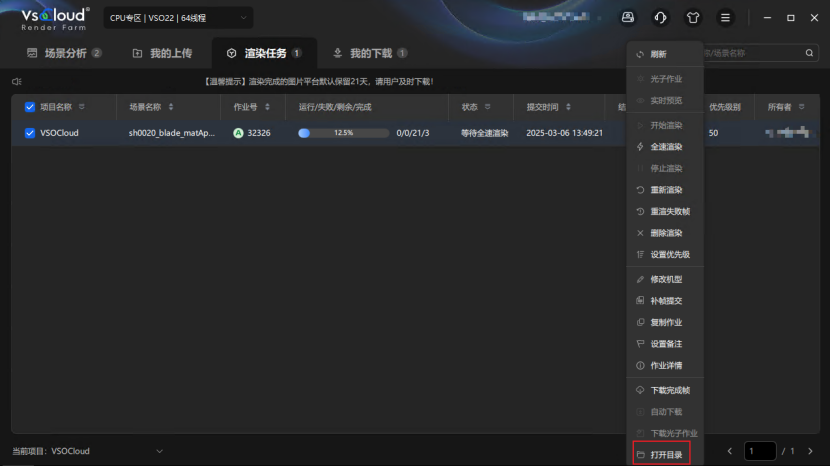Viewport: 830px width, 466px height.
Task: Switch to the 我的下载 tab
Action: pos(370,53)
